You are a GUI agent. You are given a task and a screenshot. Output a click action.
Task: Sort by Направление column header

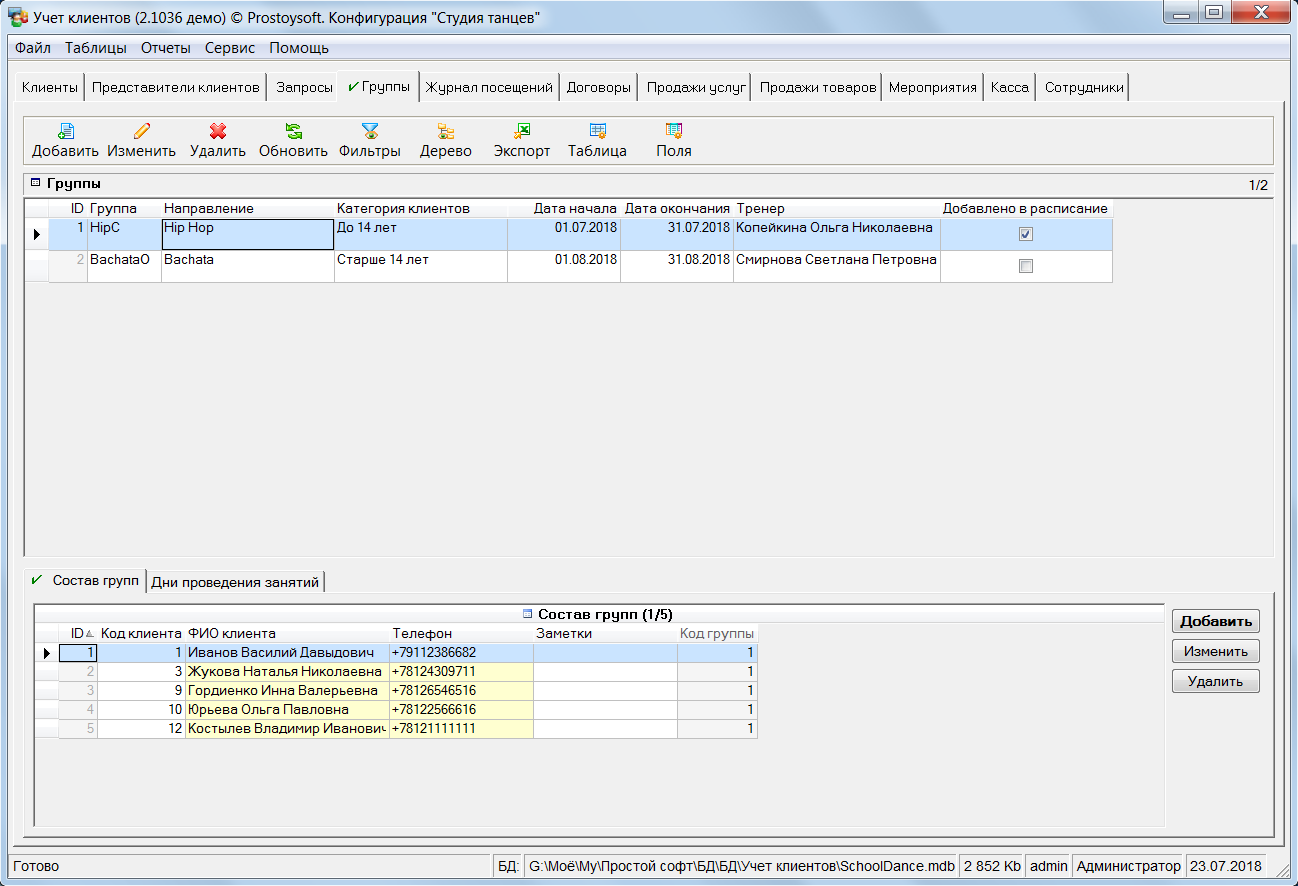click(248, 208)
